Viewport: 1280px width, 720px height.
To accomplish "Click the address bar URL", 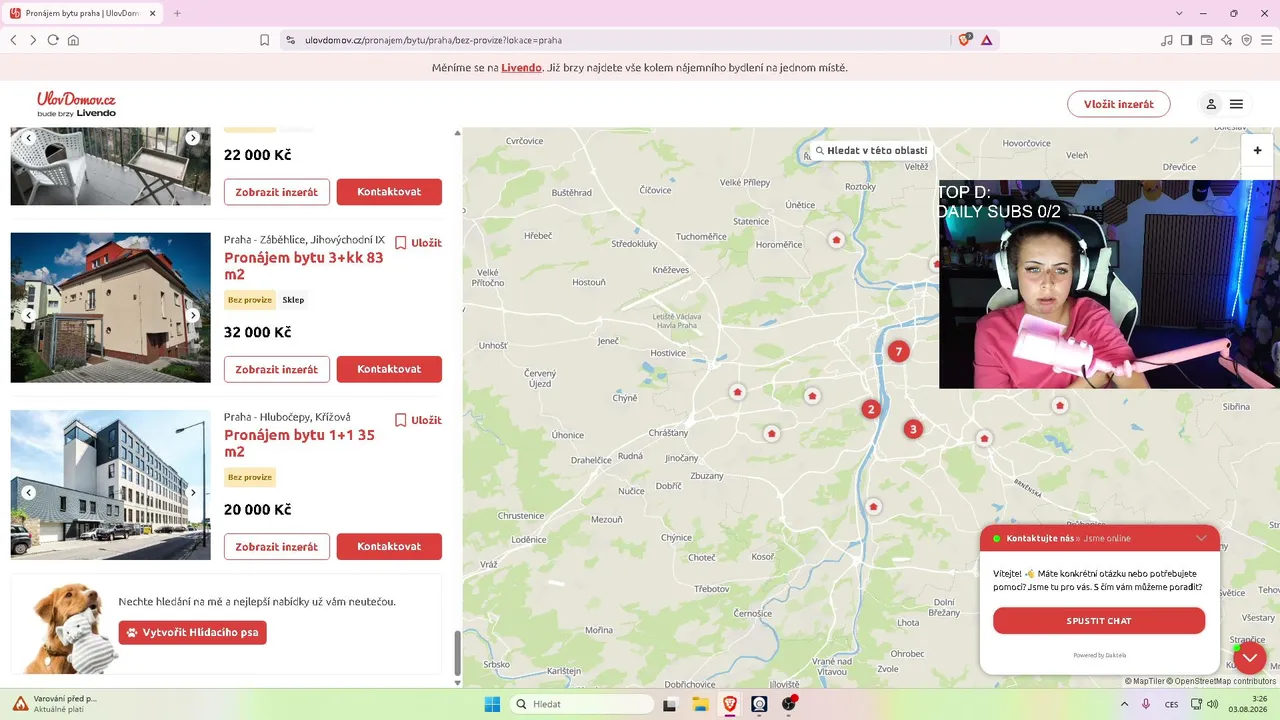I will [433, 40].
